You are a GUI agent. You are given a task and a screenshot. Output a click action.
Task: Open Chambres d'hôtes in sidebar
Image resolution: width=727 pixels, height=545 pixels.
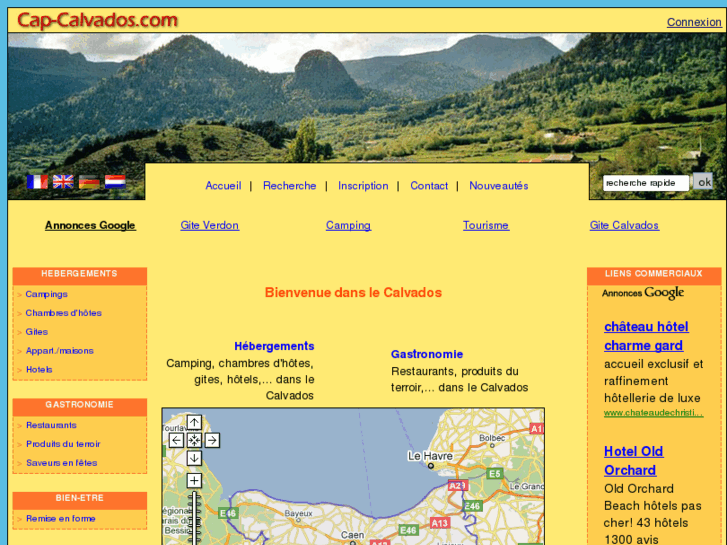pos(64,313)
